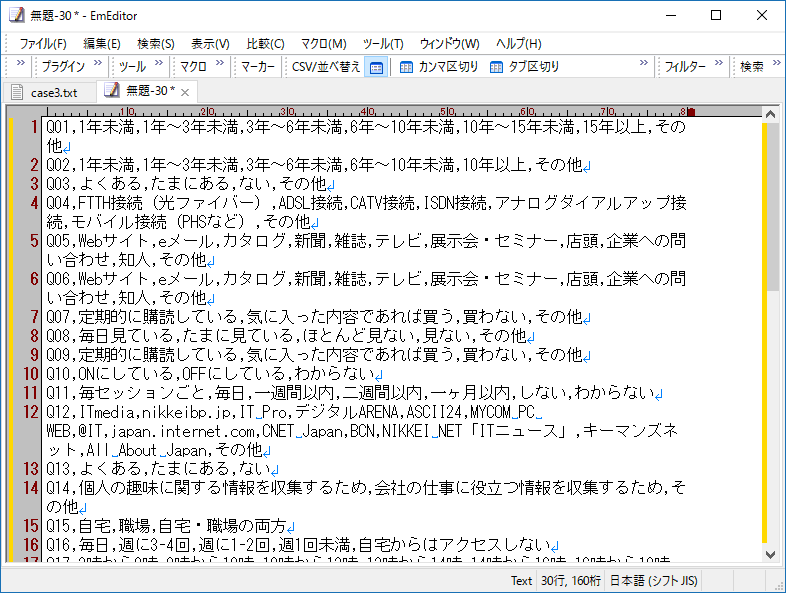Click the プラグイン toolbar label
786x593 pixels.
click(63, 67)
